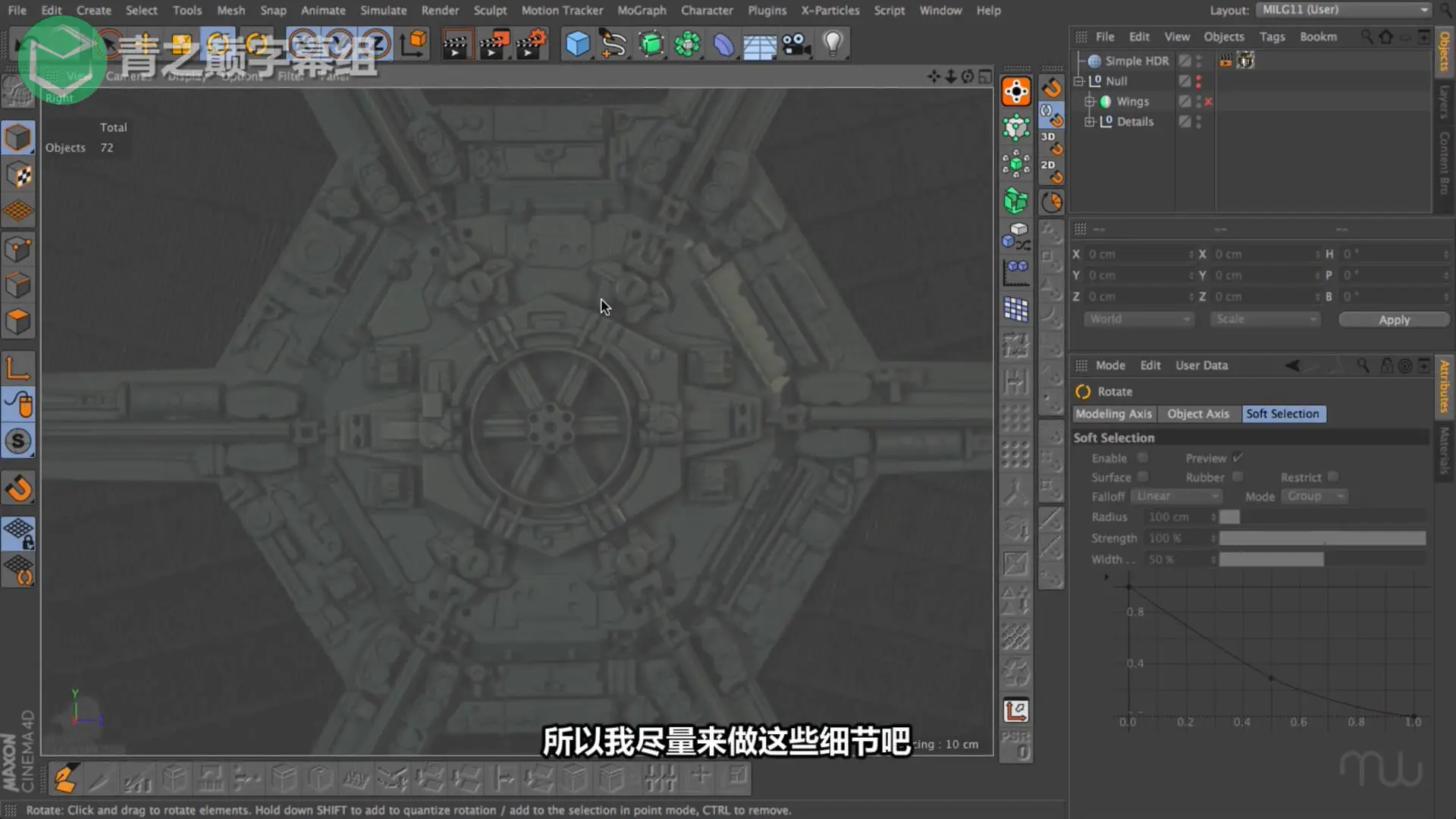Expand the Details null hierarchy

point(1090,121)
